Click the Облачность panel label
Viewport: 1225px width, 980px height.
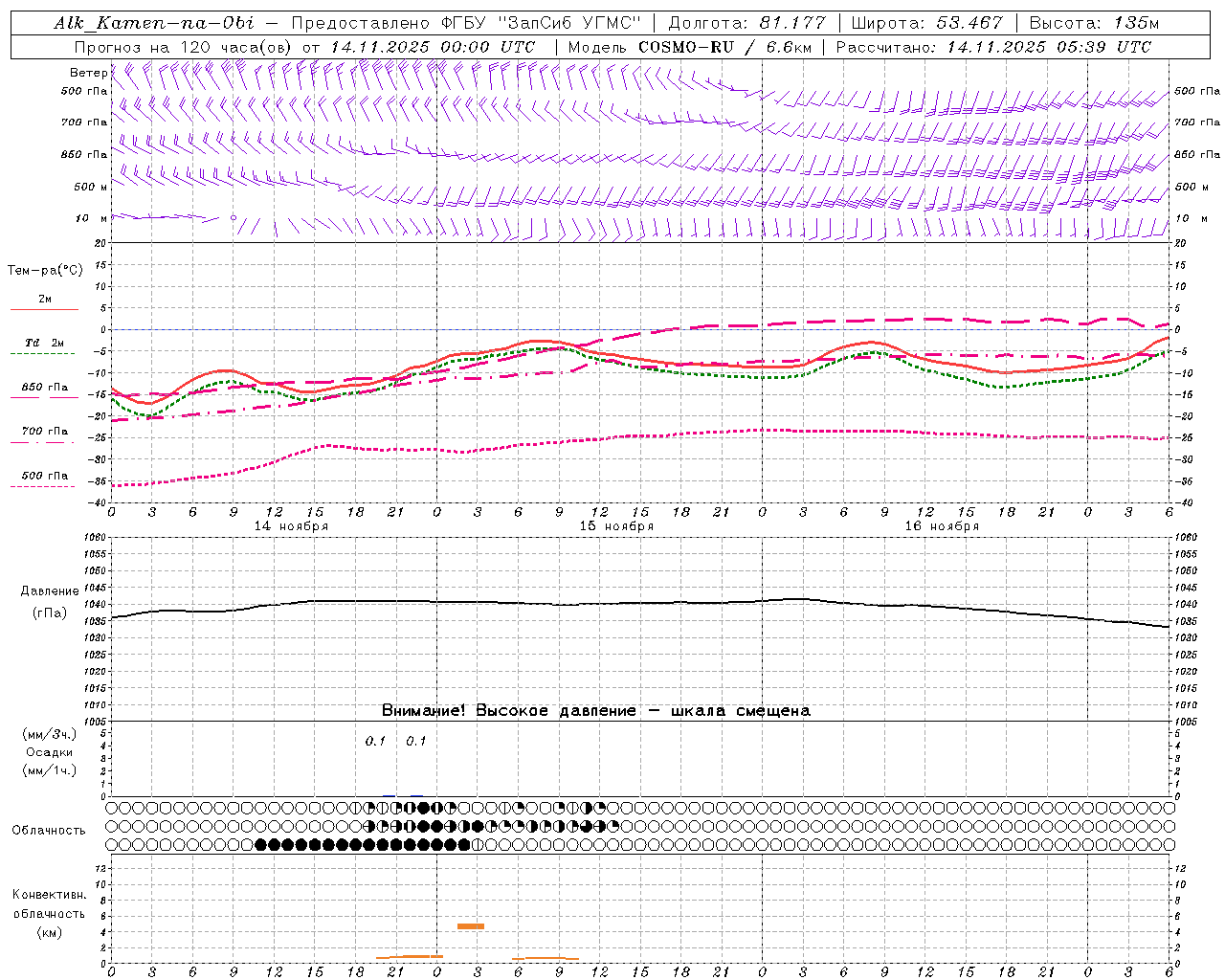(49, 830)
